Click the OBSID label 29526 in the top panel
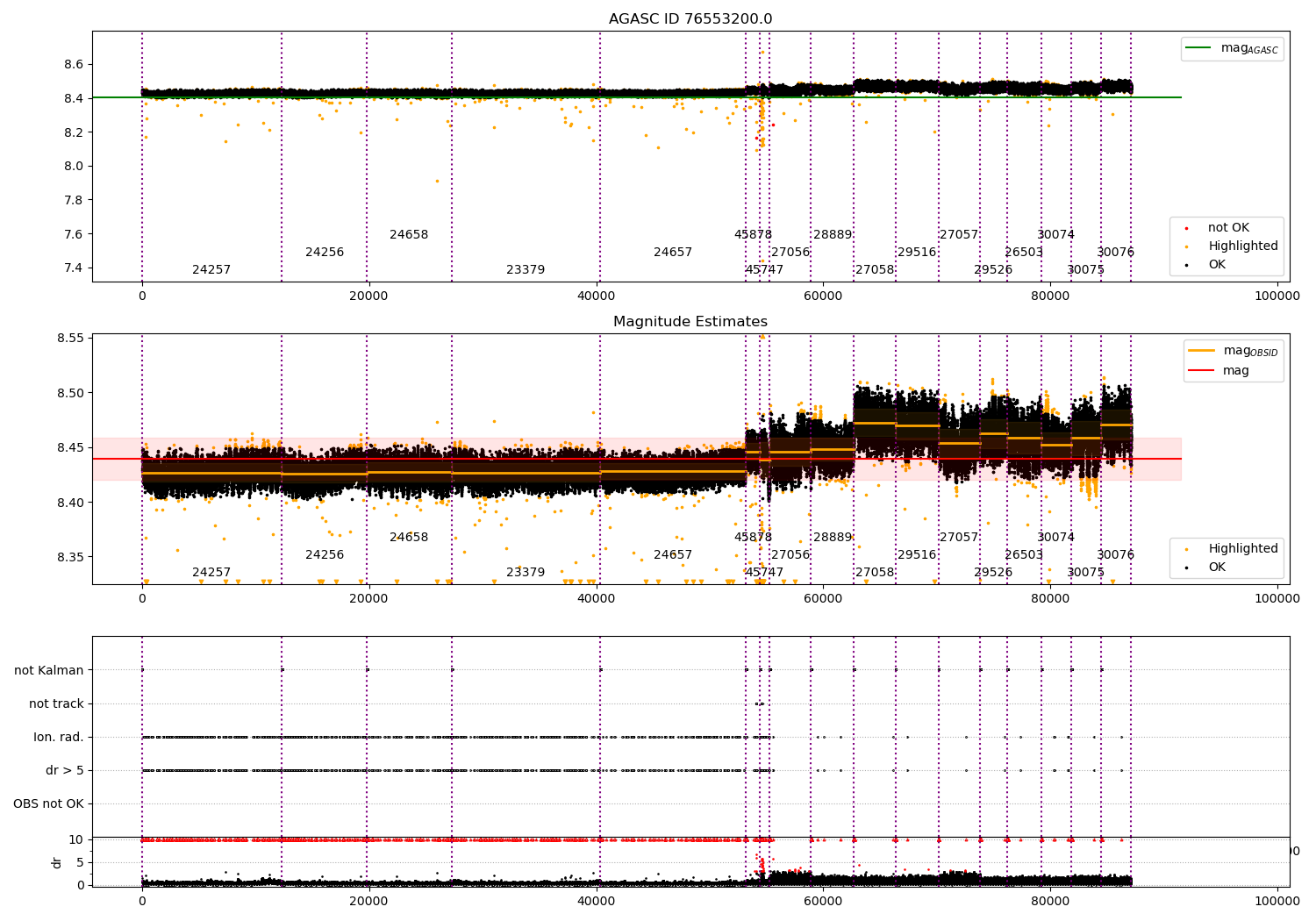 click(993, 270)
